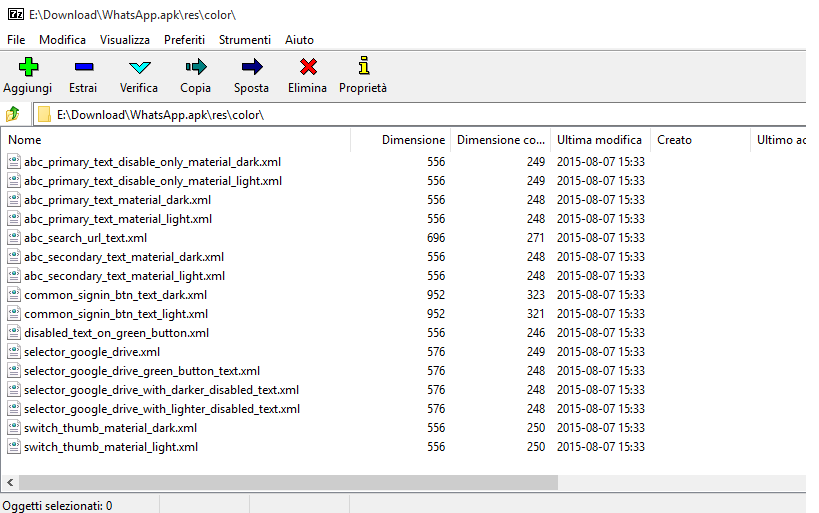
Task: Click file icon of switch_thumb_material_dark.xml
Action: pyautogui.click(x=14, y=428)
